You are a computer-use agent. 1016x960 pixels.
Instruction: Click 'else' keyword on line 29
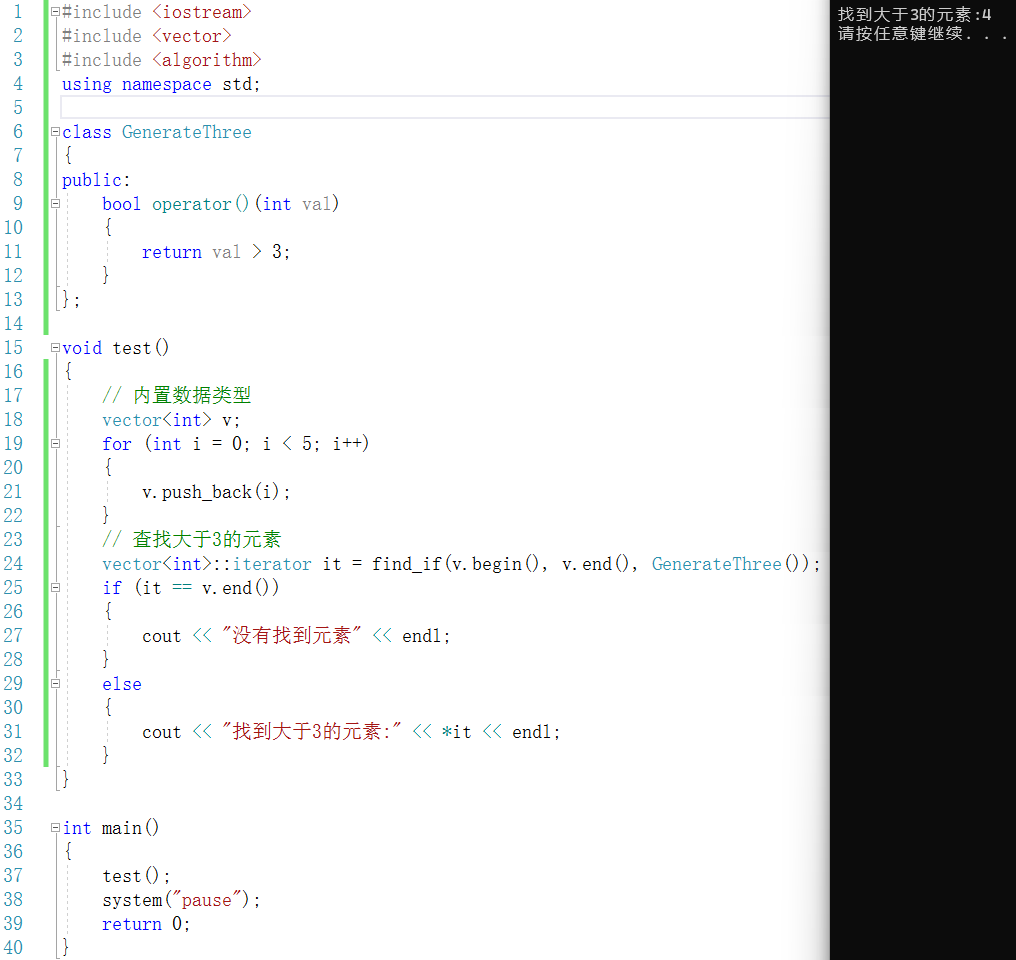click(x=122, y=684)
